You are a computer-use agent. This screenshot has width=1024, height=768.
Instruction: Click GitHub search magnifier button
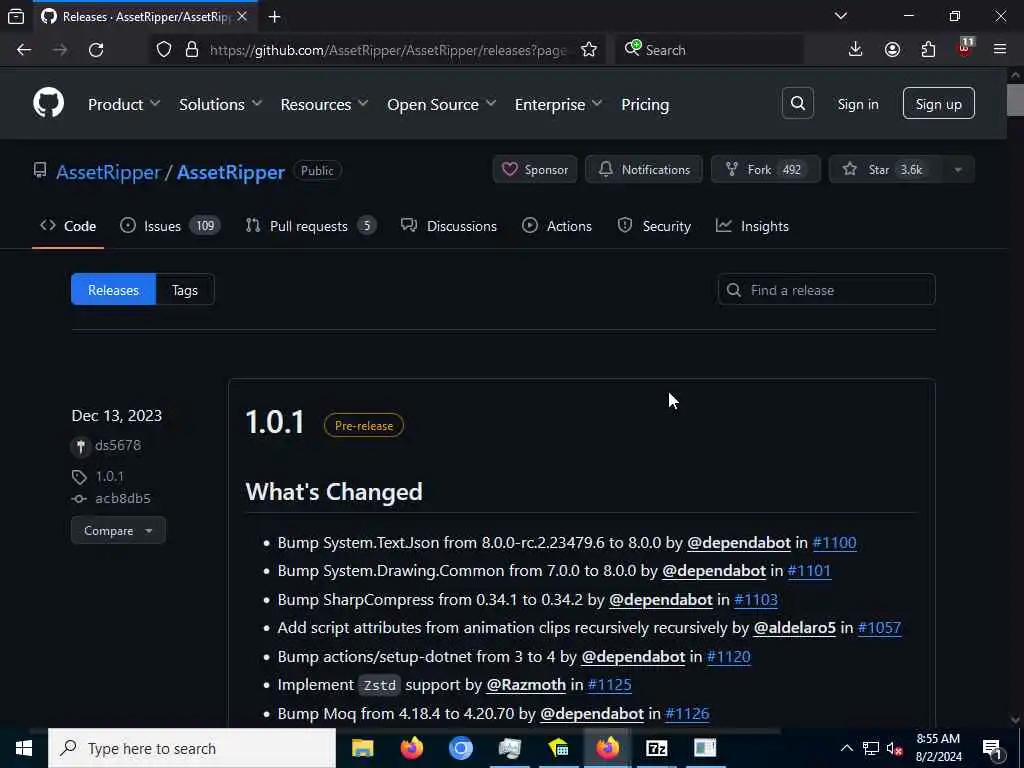point(797,103)
